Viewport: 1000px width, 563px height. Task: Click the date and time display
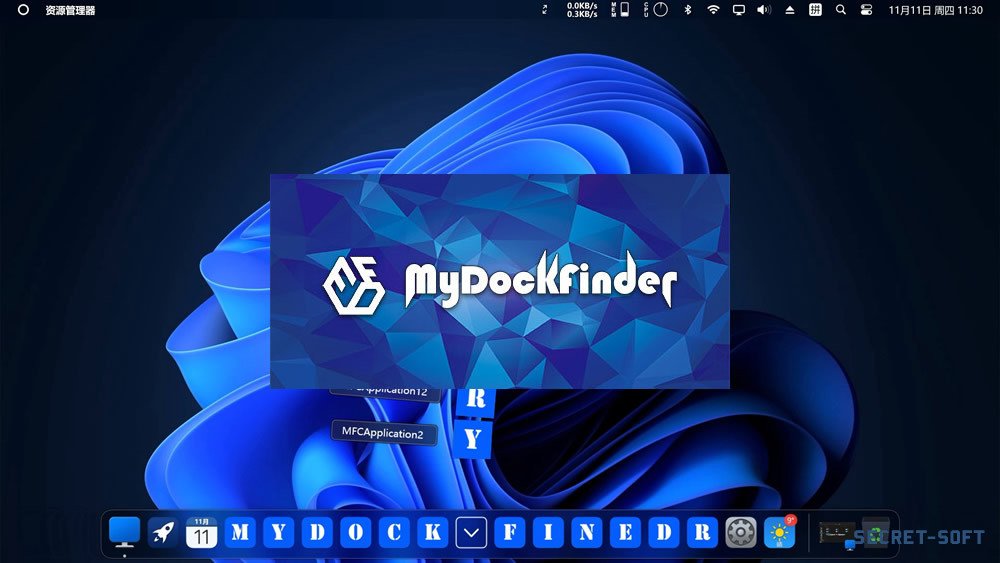(x=936, y=10)
